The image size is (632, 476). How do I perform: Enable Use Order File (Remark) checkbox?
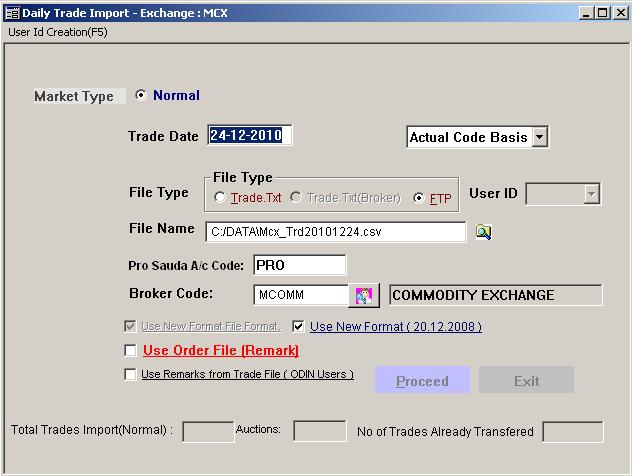(130, 351)
